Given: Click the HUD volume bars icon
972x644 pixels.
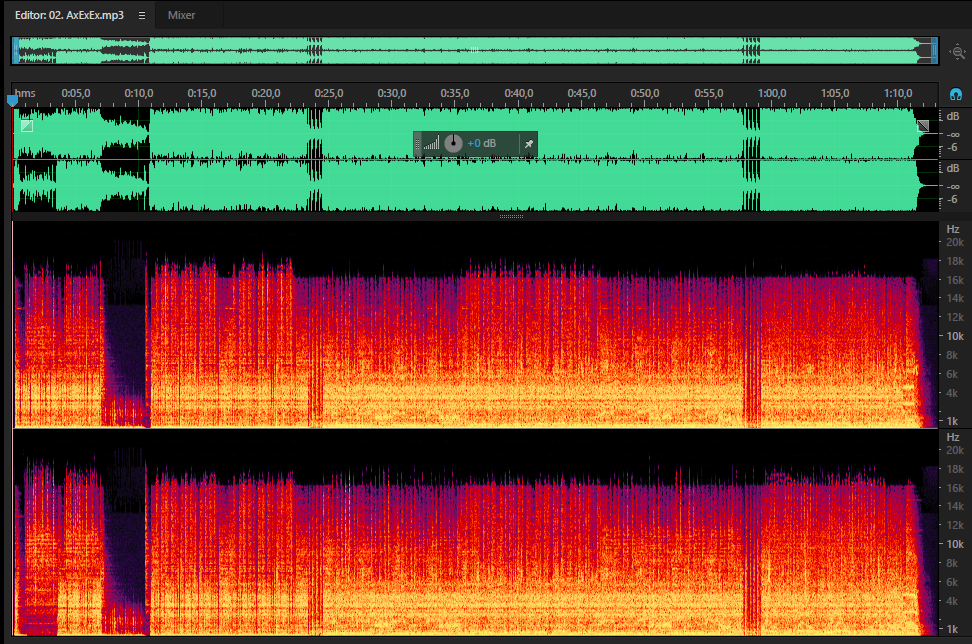Looking at the screenshot, I should 431,143.
